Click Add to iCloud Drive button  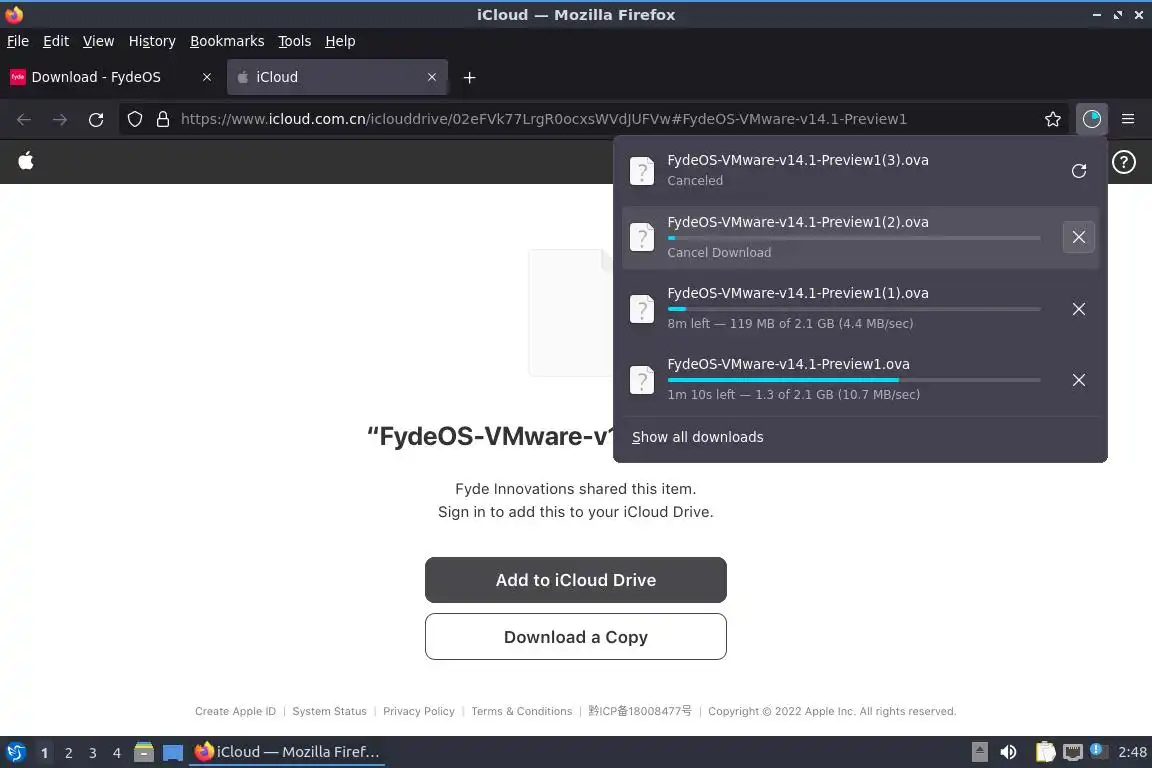[x=575, y=580]
